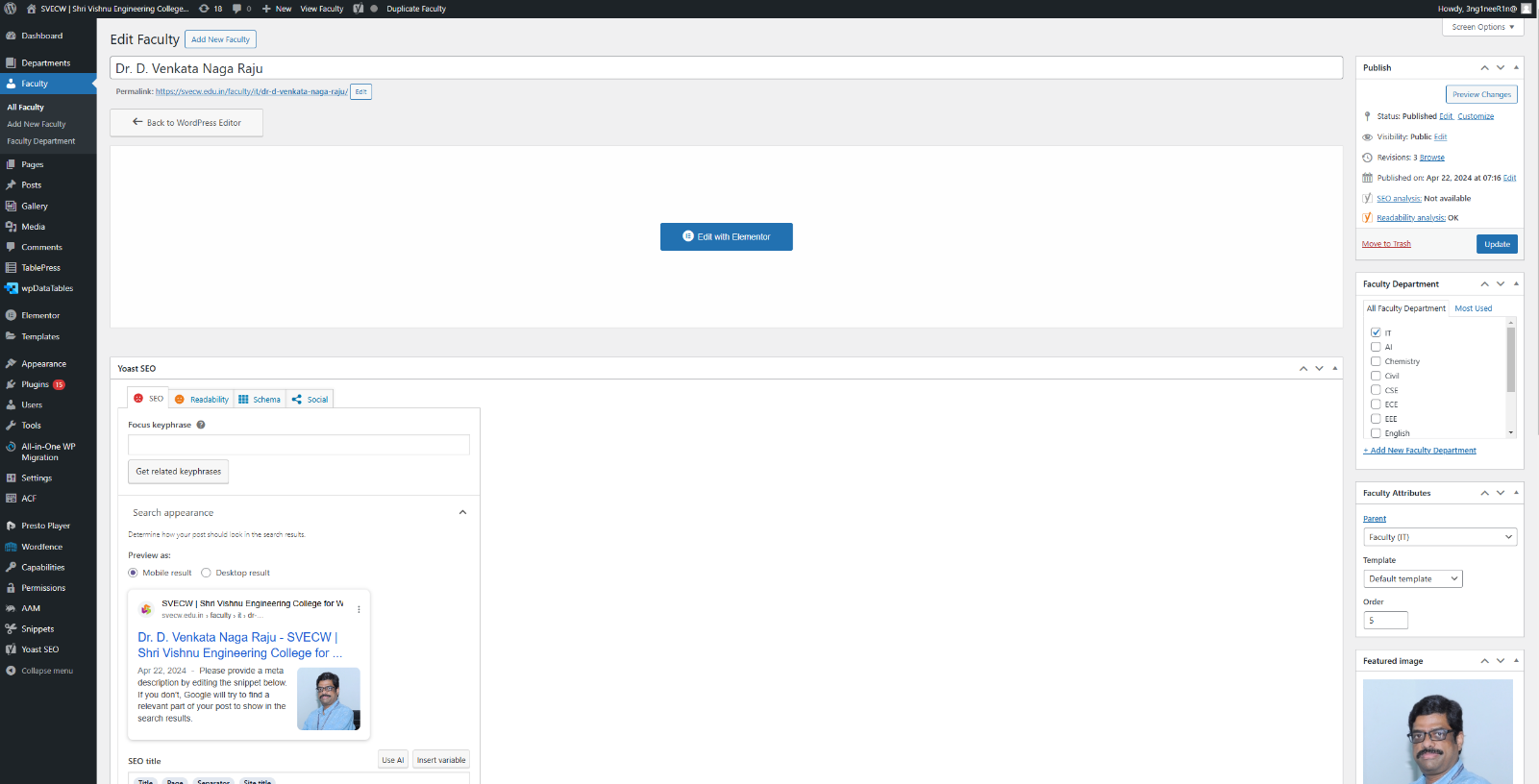Click Back to WordPress Editor
This screenshot has height=784, width=1539.
tap(186, 123)
